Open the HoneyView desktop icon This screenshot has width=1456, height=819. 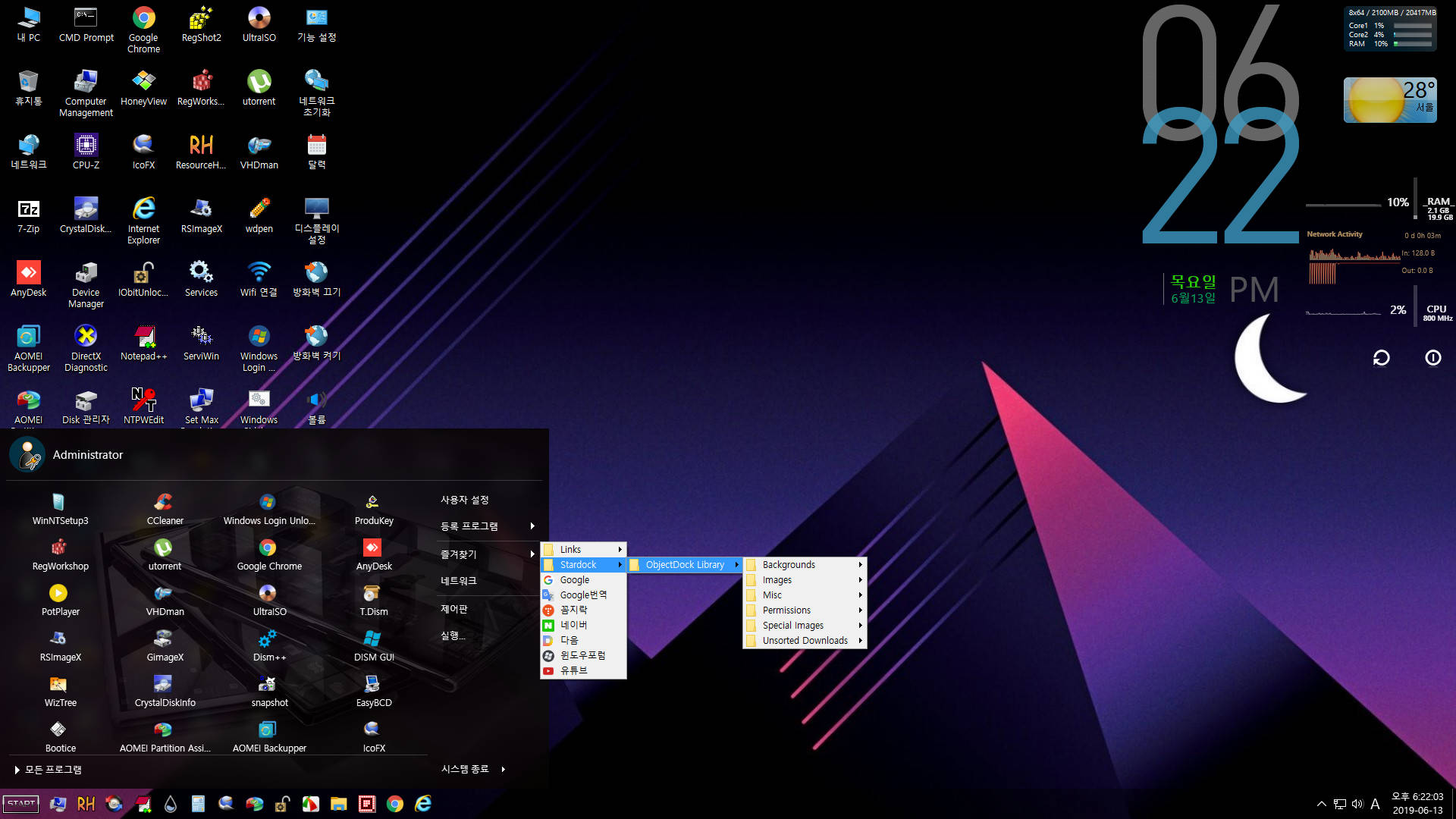(143, 88)
